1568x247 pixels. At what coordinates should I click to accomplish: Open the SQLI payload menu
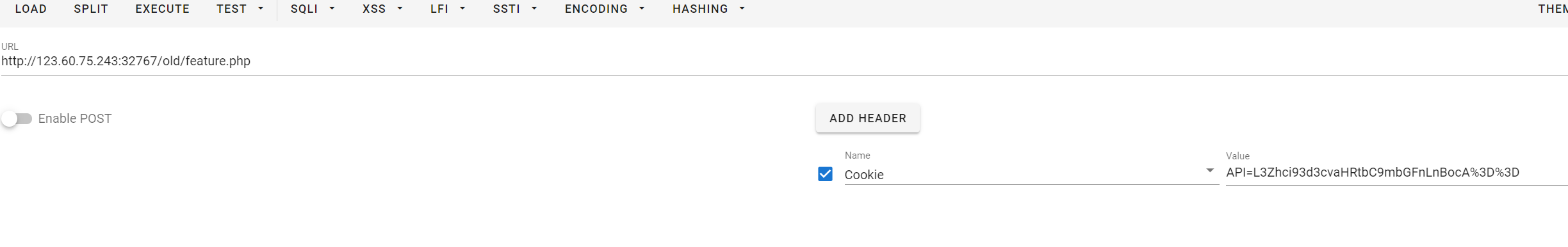pos(313,9)
